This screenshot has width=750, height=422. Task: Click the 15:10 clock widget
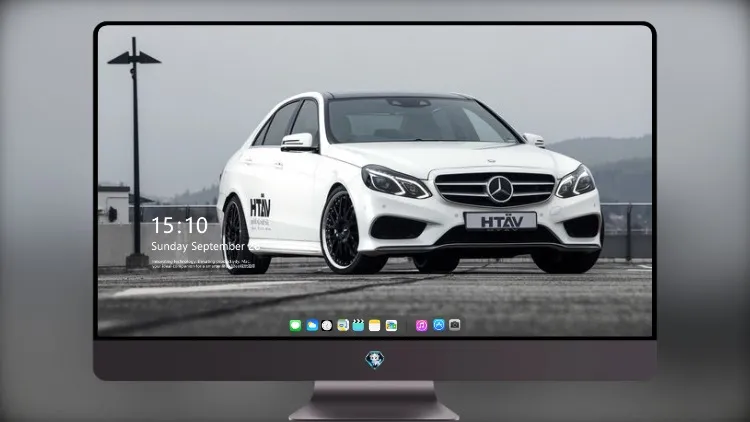[180, 225]
